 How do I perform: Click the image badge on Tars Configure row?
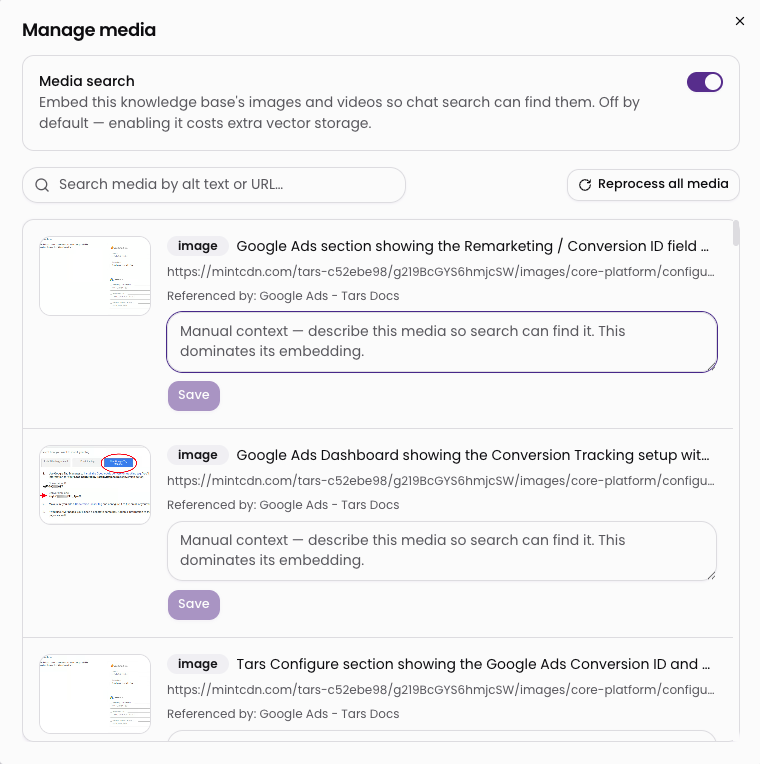click(197, 664)
